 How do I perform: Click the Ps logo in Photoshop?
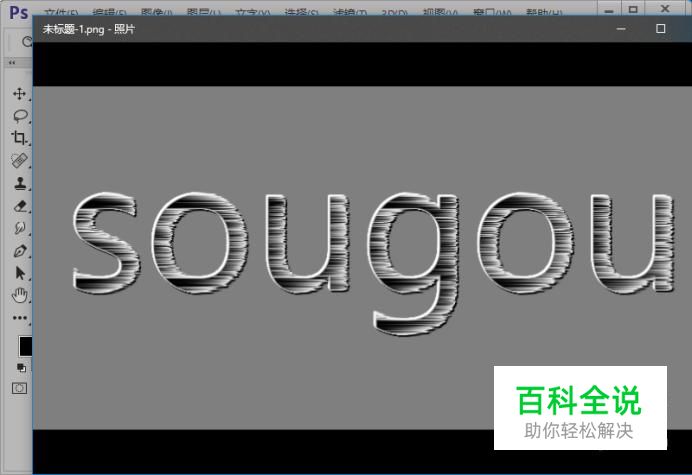[19, 12]
